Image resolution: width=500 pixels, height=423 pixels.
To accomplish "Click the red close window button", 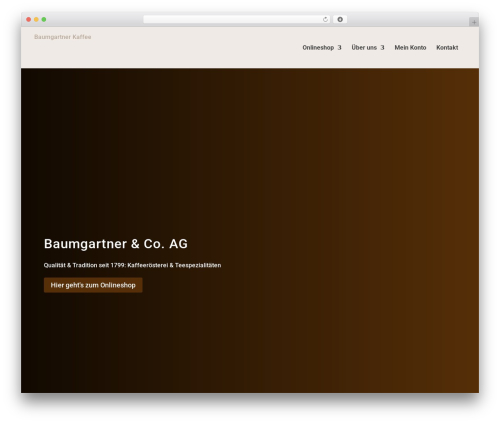I will point(29,20).
